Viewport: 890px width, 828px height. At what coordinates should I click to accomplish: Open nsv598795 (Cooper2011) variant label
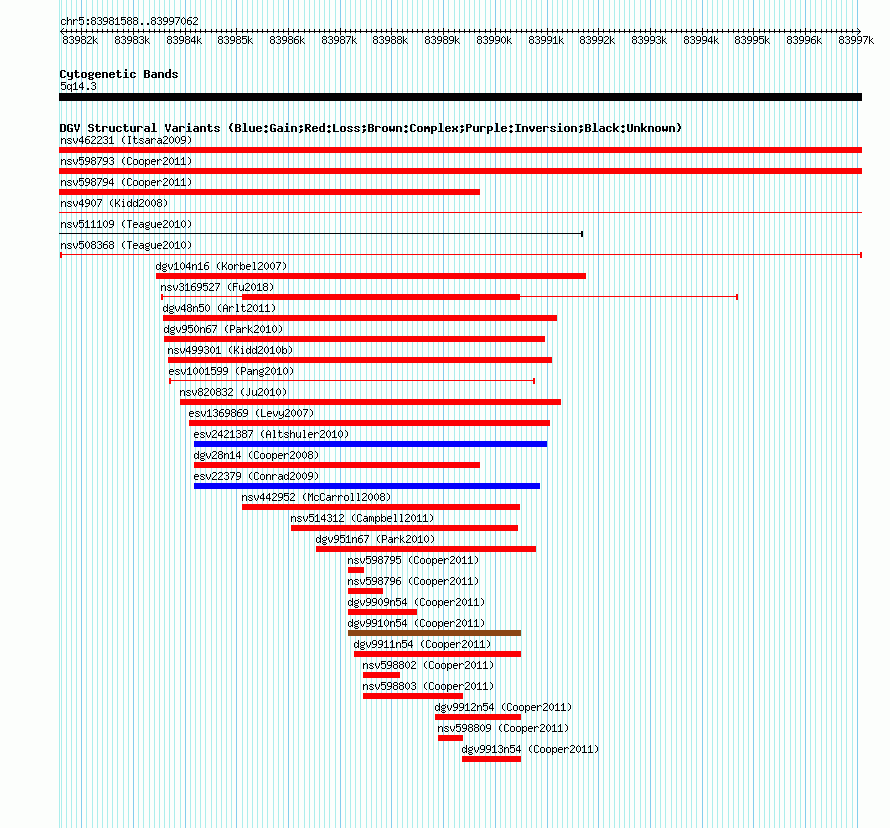(413, 560)
